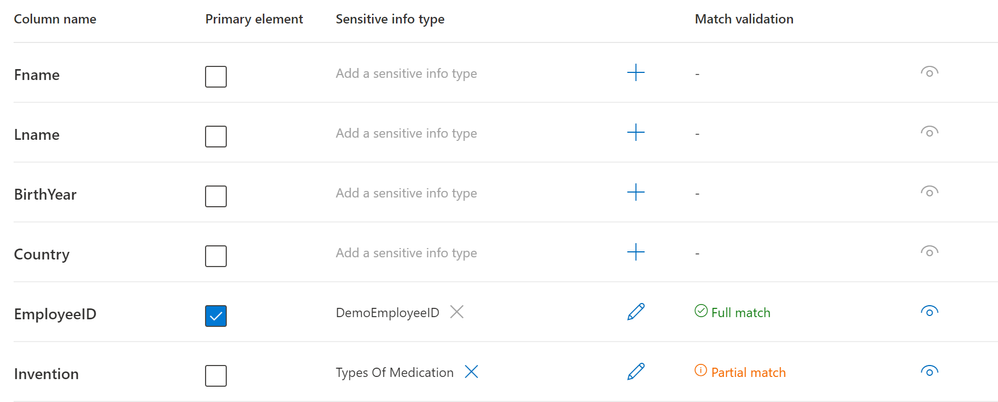The image size is (998, 402).
Task: Click pencil icon in Invention row
Action: pos(636,372)
